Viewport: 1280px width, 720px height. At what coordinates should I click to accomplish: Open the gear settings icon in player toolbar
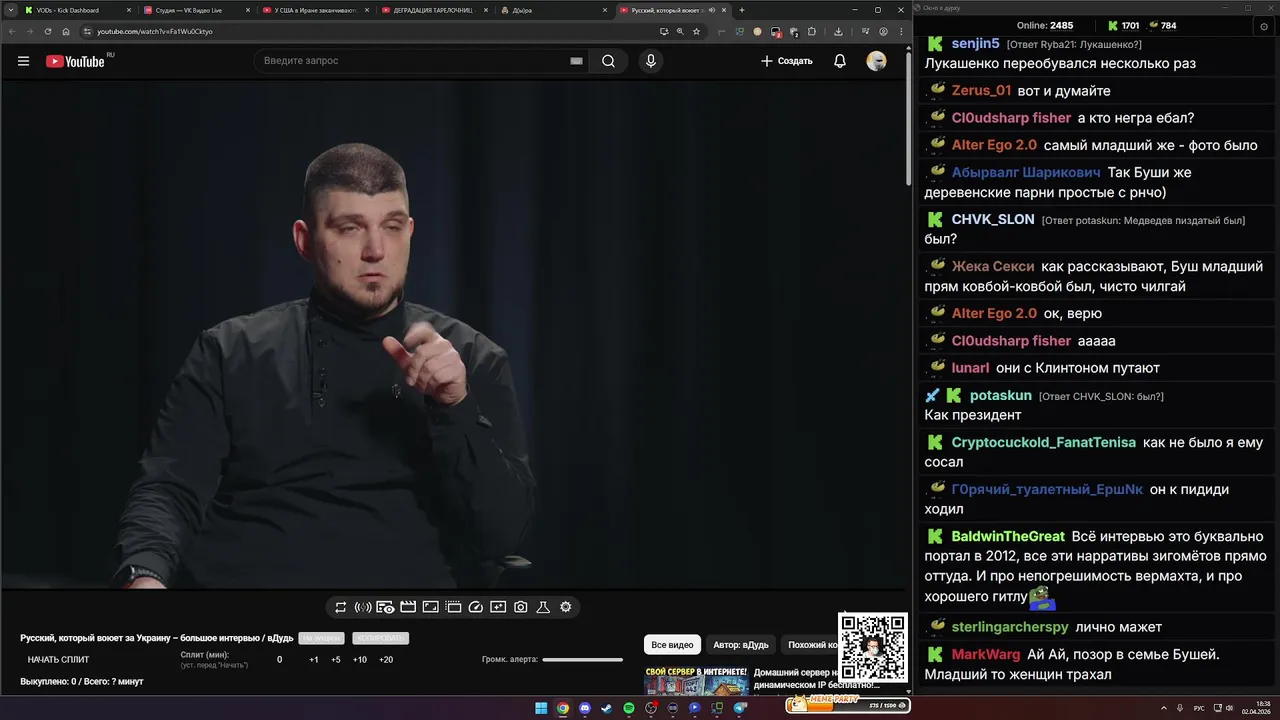566,607
